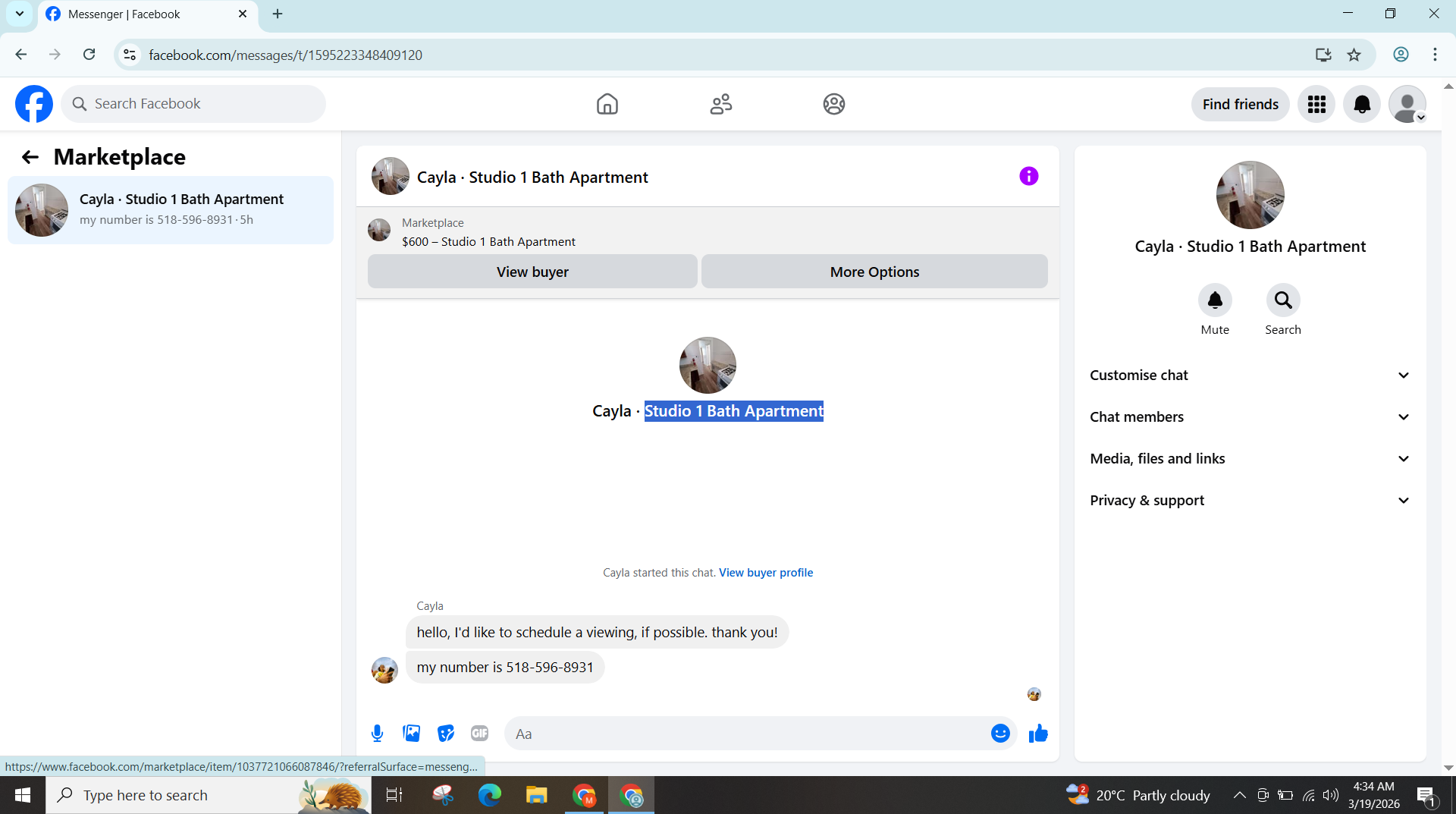Click the schedule a viewing message bubble

pos(597,633)
